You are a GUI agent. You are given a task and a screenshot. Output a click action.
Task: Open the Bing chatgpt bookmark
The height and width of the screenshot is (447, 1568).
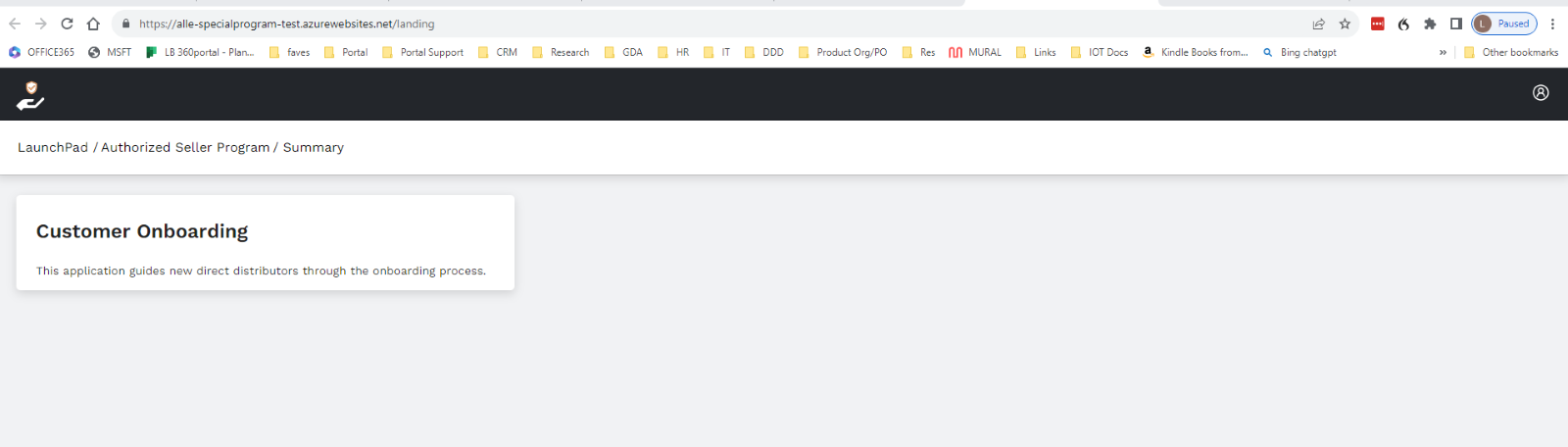1299,52
